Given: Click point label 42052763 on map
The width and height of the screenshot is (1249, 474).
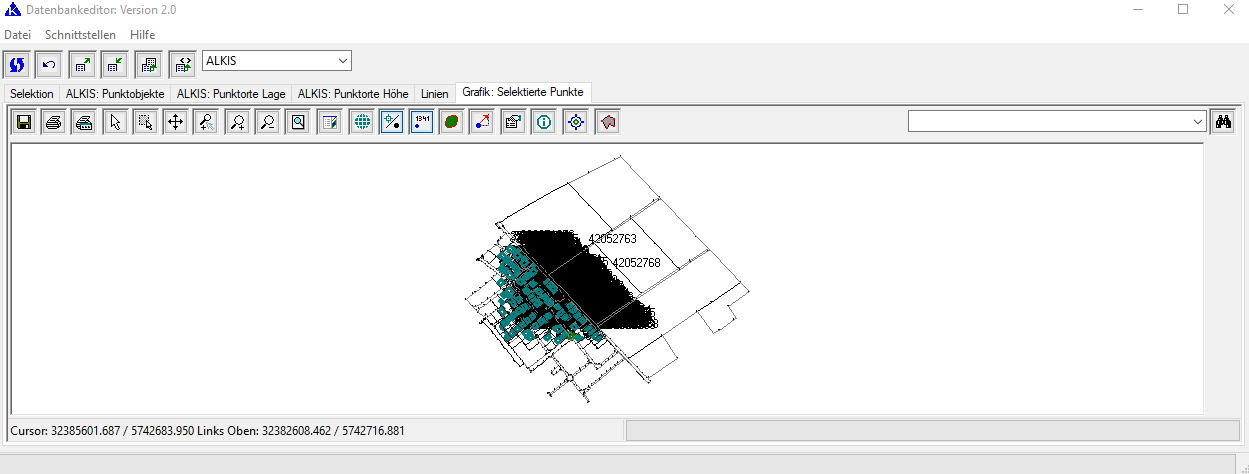Looking at the screenshot, I should [612, 239].
